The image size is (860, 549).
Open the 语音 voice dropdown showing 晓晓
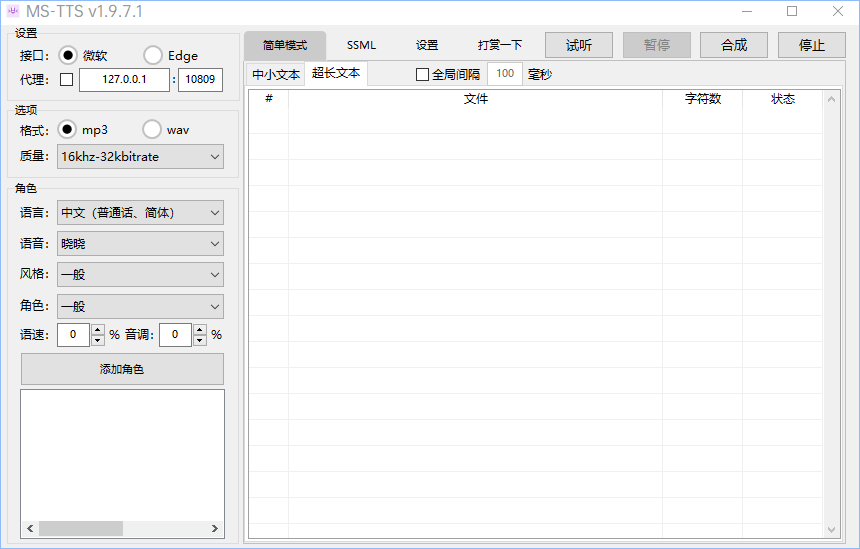point(140,244)
